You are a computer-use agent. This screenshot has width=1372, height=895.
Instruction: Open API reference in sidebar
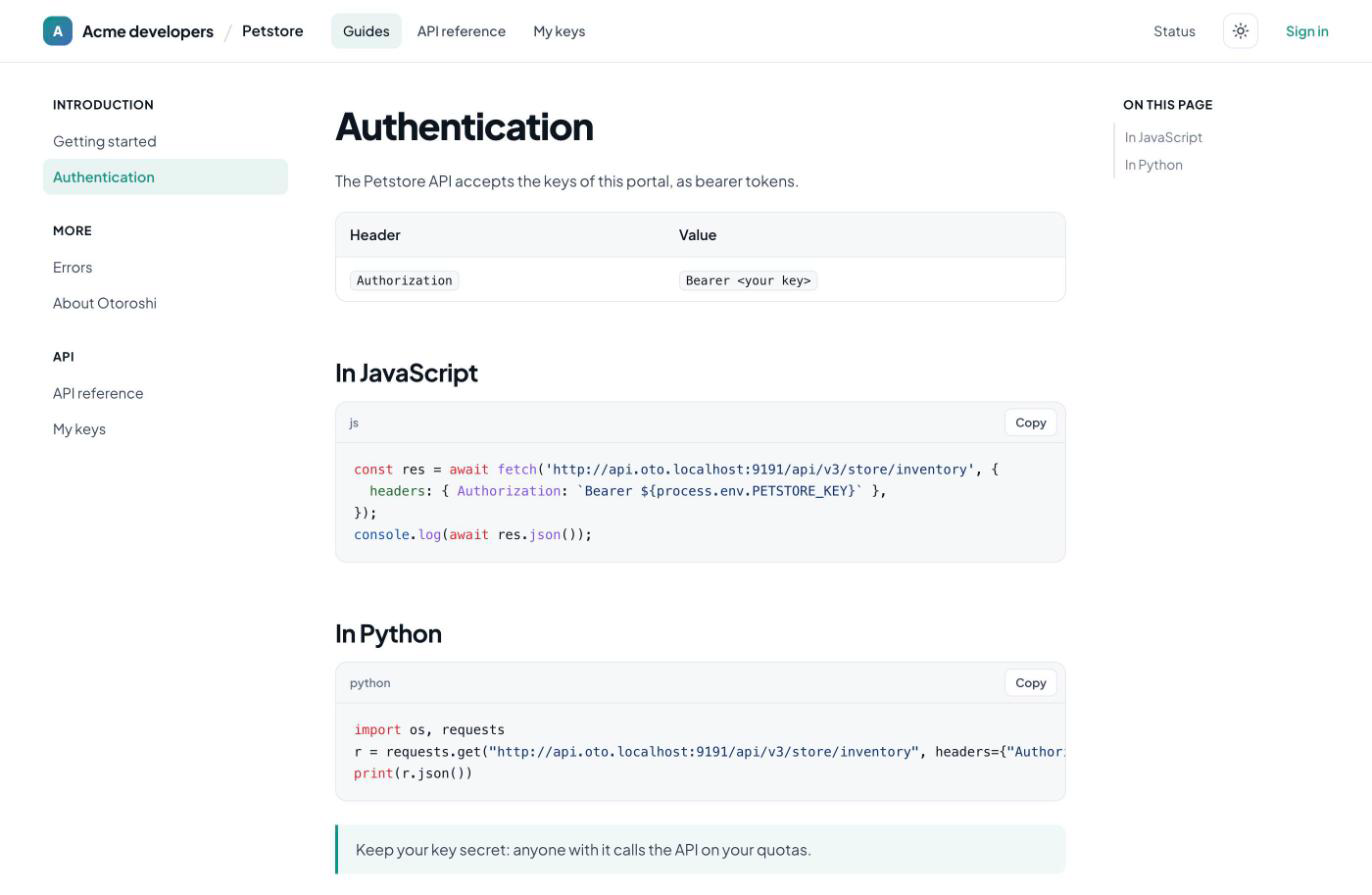(165, 393)
